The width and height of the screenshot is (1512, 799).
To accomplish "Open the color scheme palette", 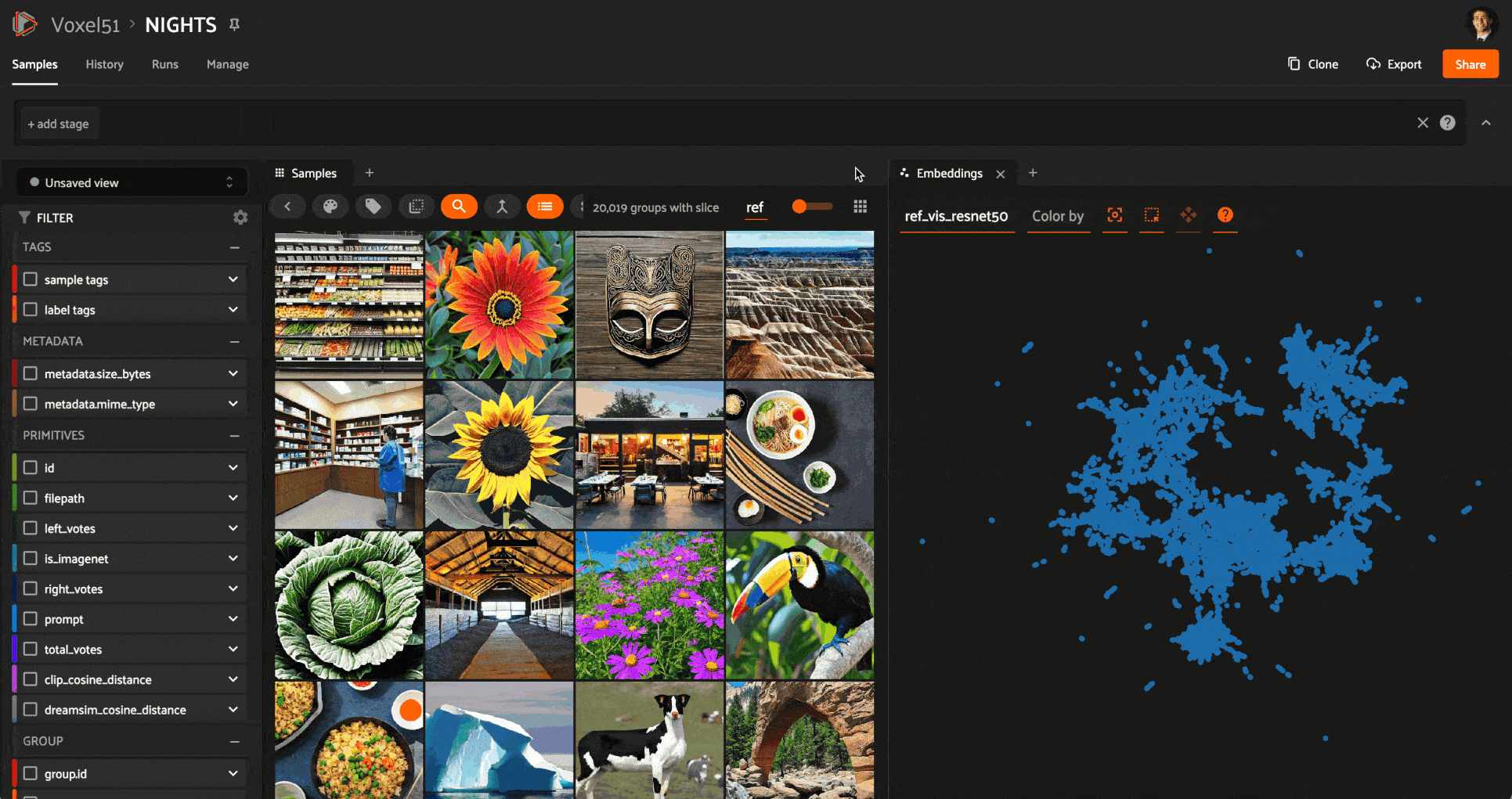I will [x=330, y=207].
